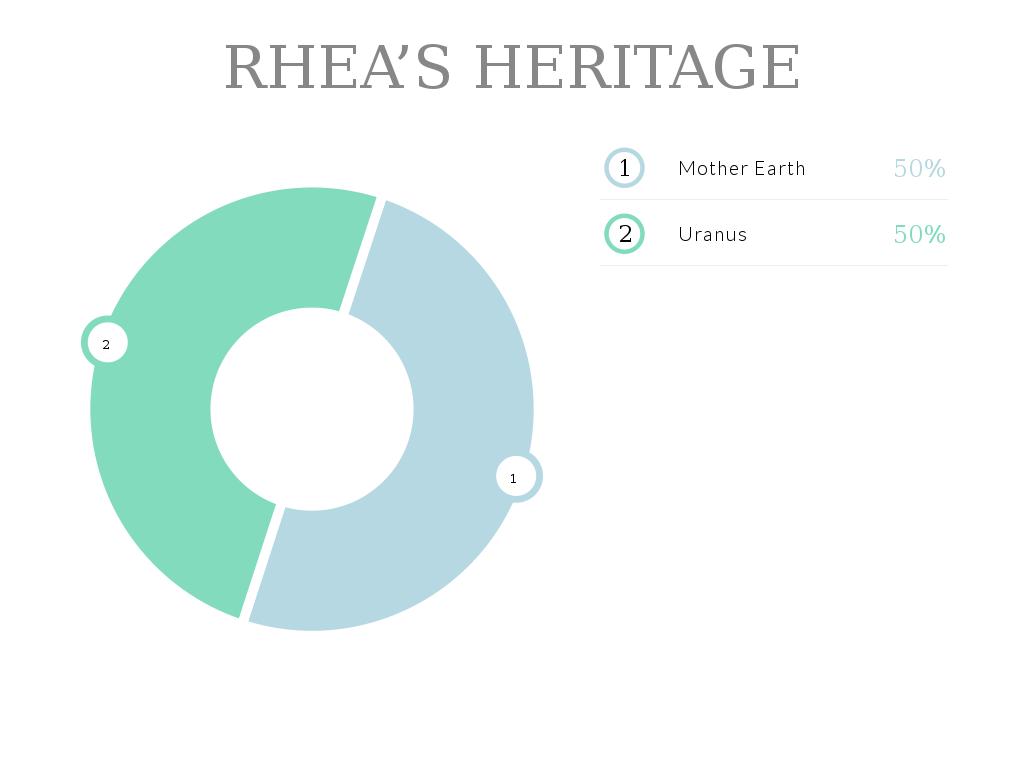1024x768 pixels.
Task: Click the divider line below Mother Earth row
Action: pos(774,200)
